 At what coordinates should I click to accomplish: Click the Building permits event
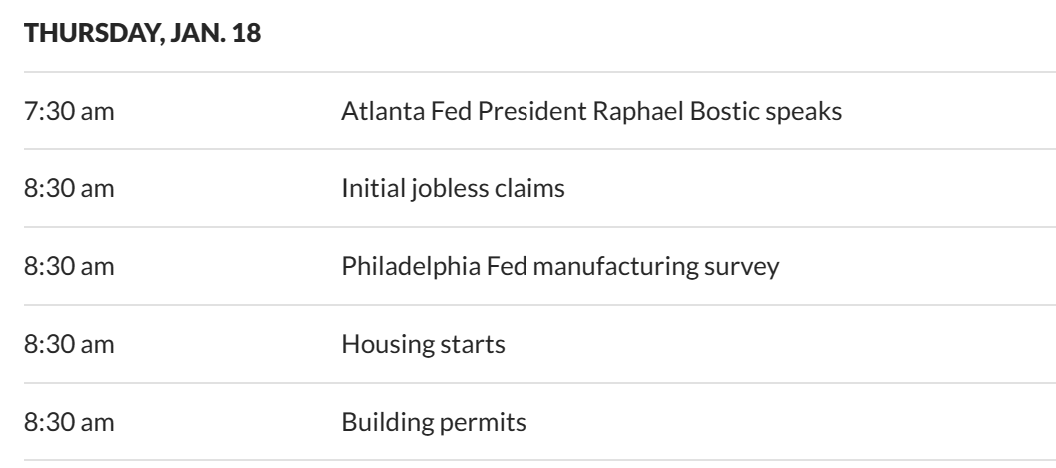click(x=436, y=423)
